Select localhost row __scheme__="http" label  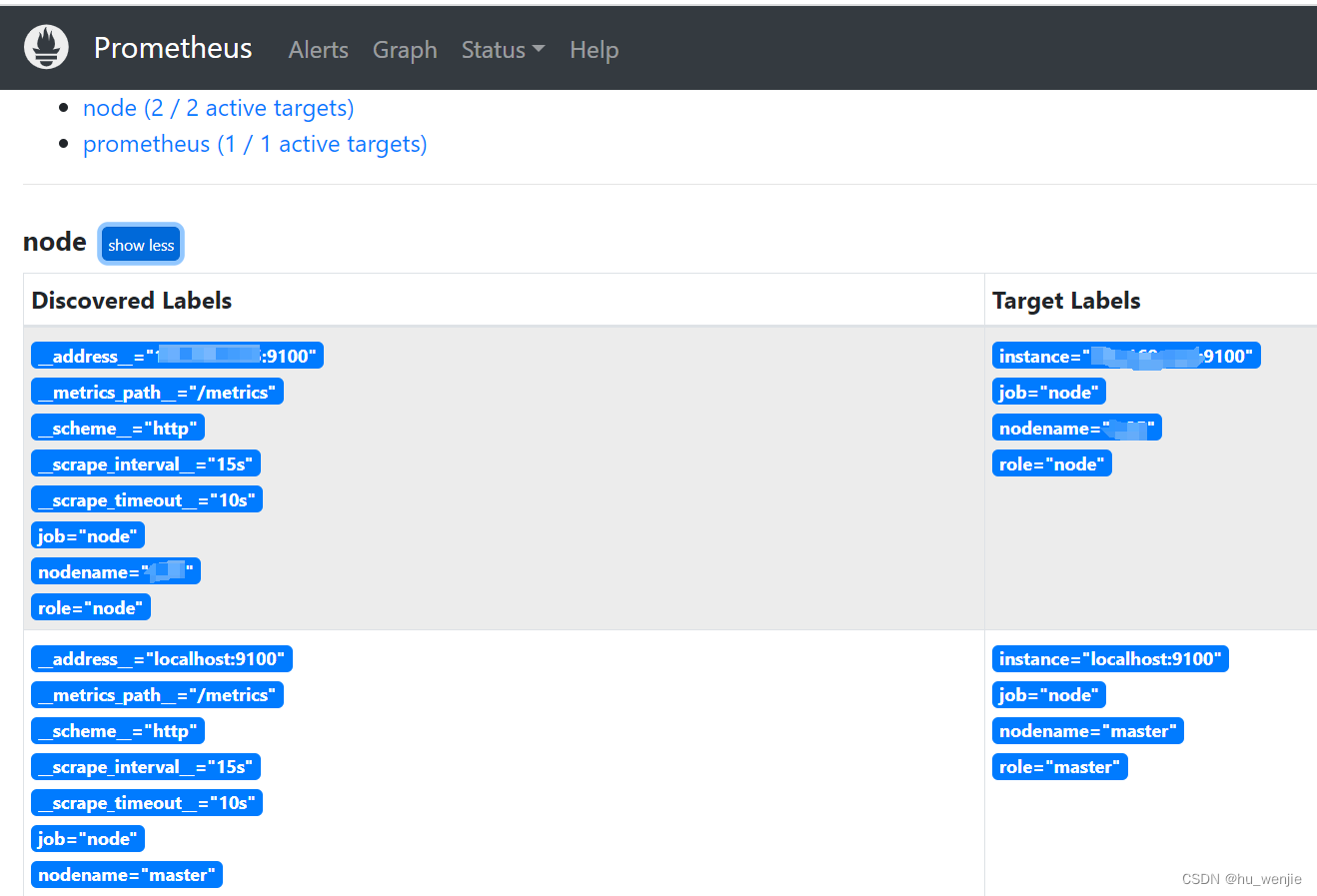(x=118, y=730)
